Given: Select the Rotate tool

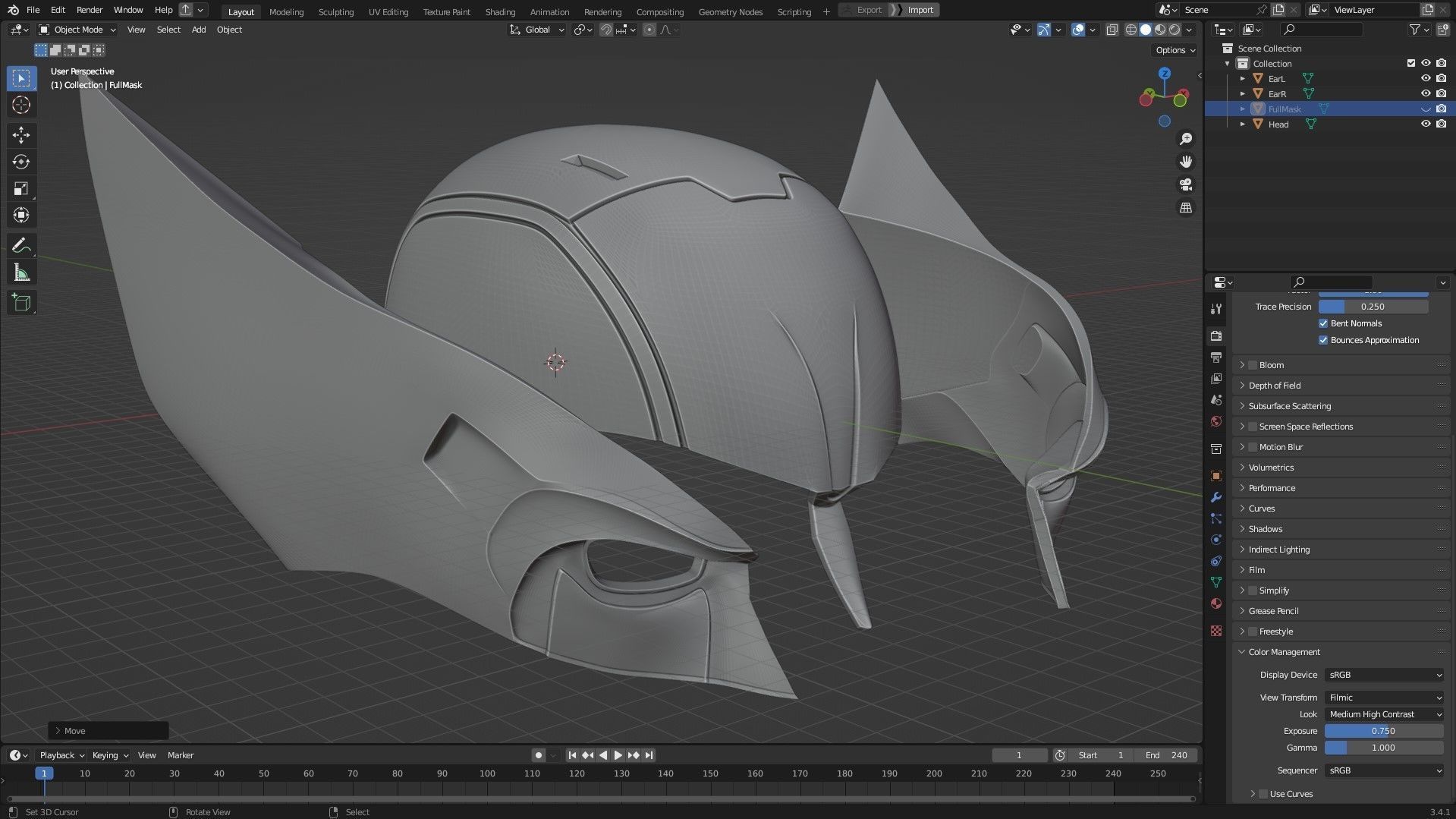Looking at the screenshot, I should click(21, 162).
